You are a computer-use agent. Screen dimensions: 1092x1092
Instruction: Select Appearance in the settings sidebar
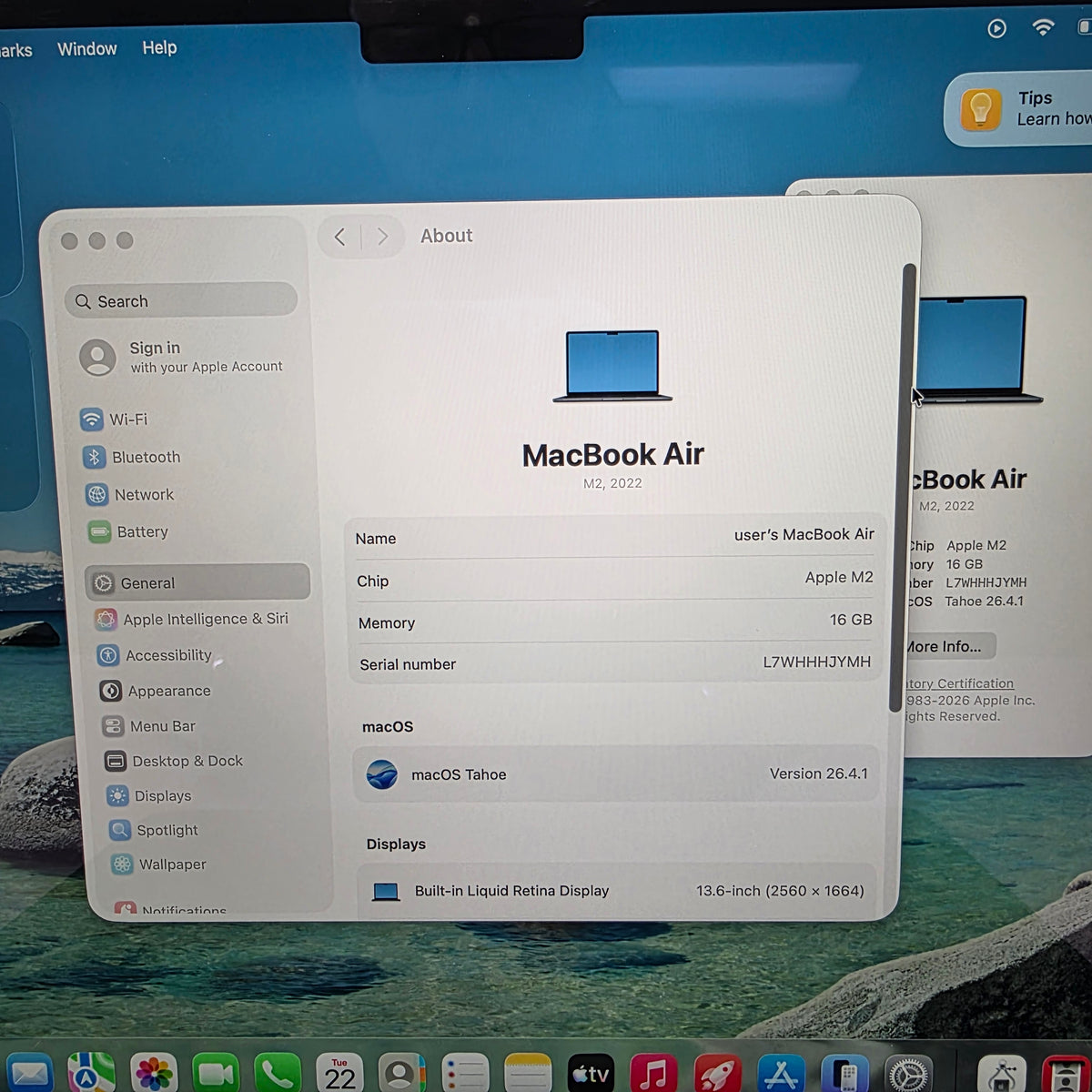click(x=156, y=691)
